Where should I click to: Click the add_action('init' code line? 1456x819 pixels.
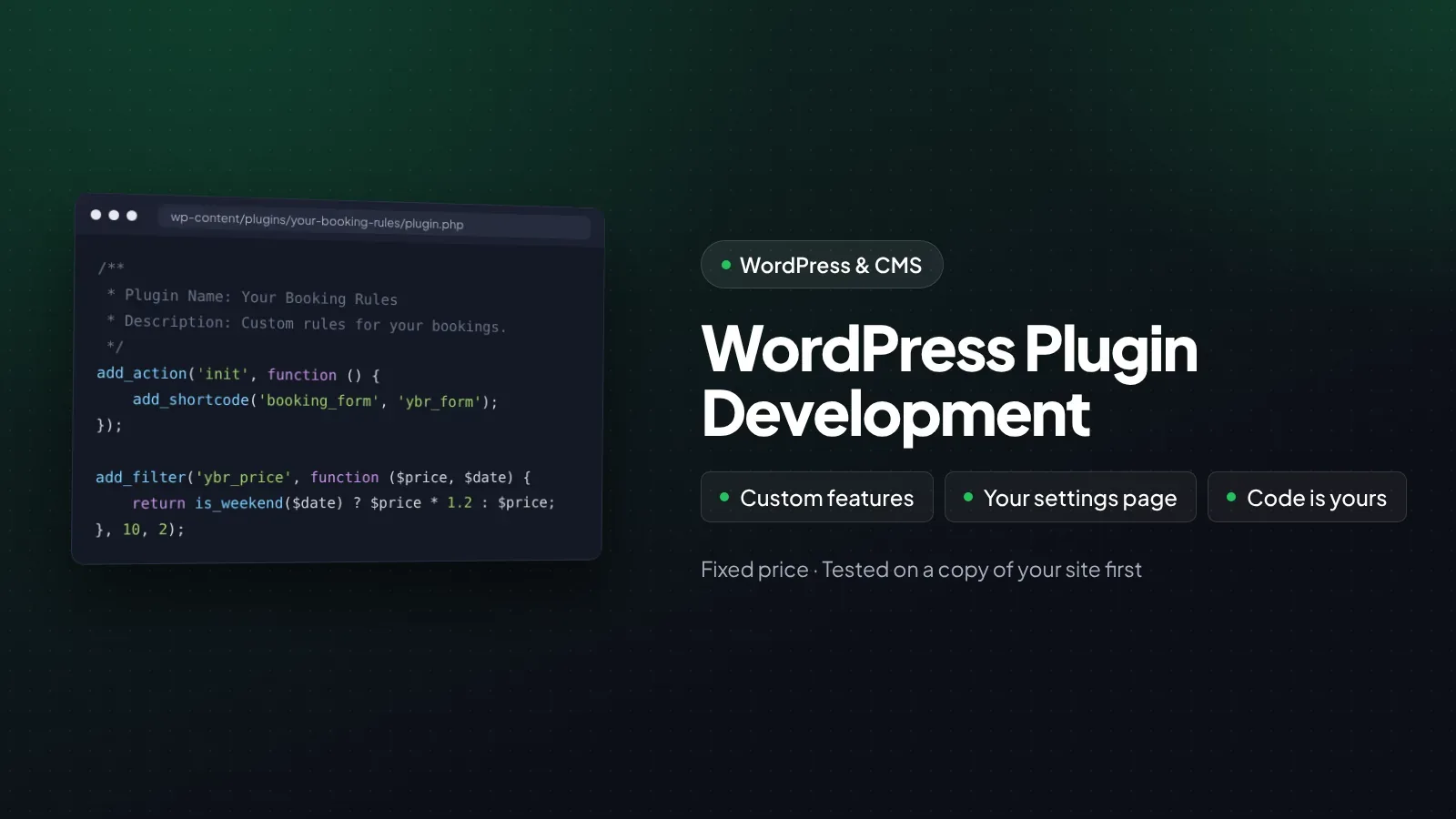click(238, 374)
